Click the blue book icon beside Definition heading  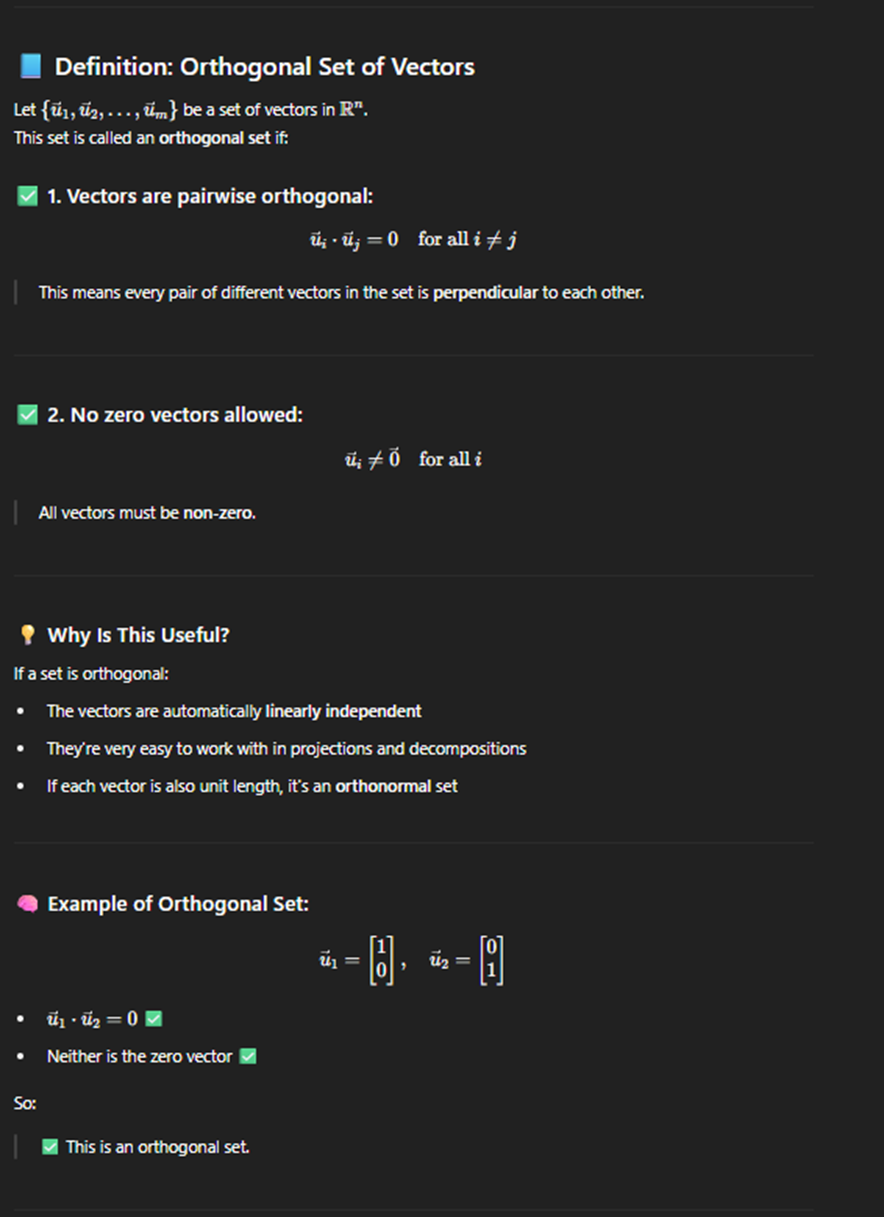pos(31,67)
